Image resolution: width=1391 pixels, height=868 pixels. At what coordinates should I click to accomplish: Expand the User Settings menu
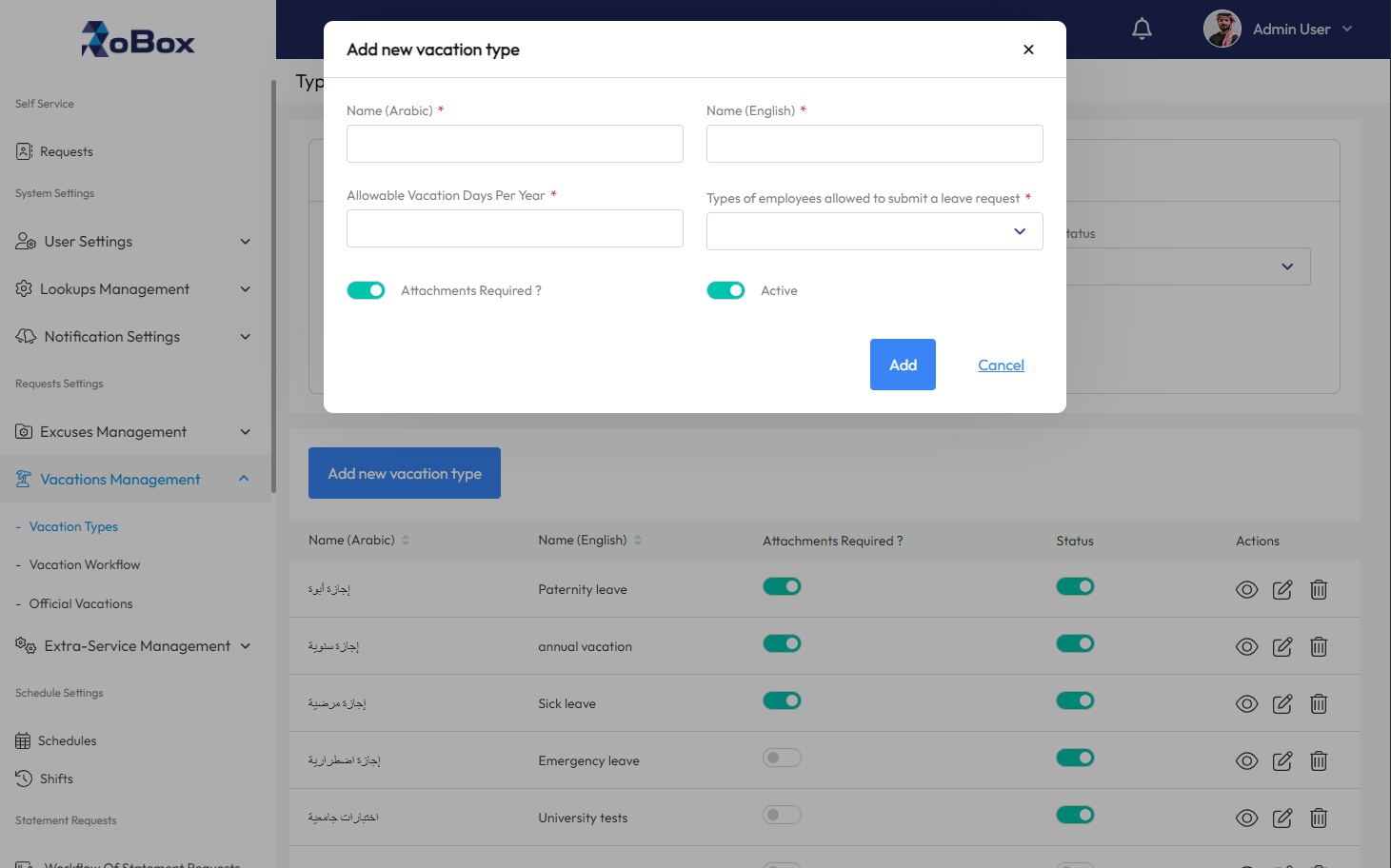tap(133, 241)
